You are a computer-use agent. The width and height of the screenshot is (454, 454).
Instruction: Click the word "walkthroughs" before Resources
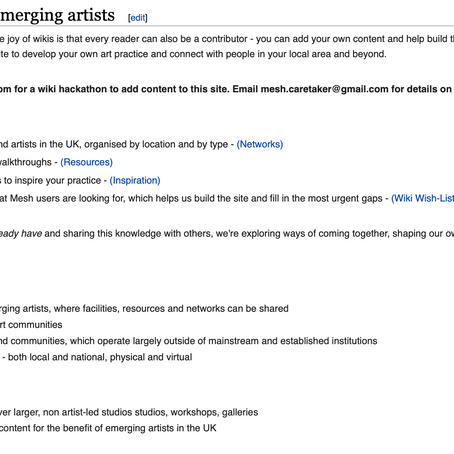(26, 162)
